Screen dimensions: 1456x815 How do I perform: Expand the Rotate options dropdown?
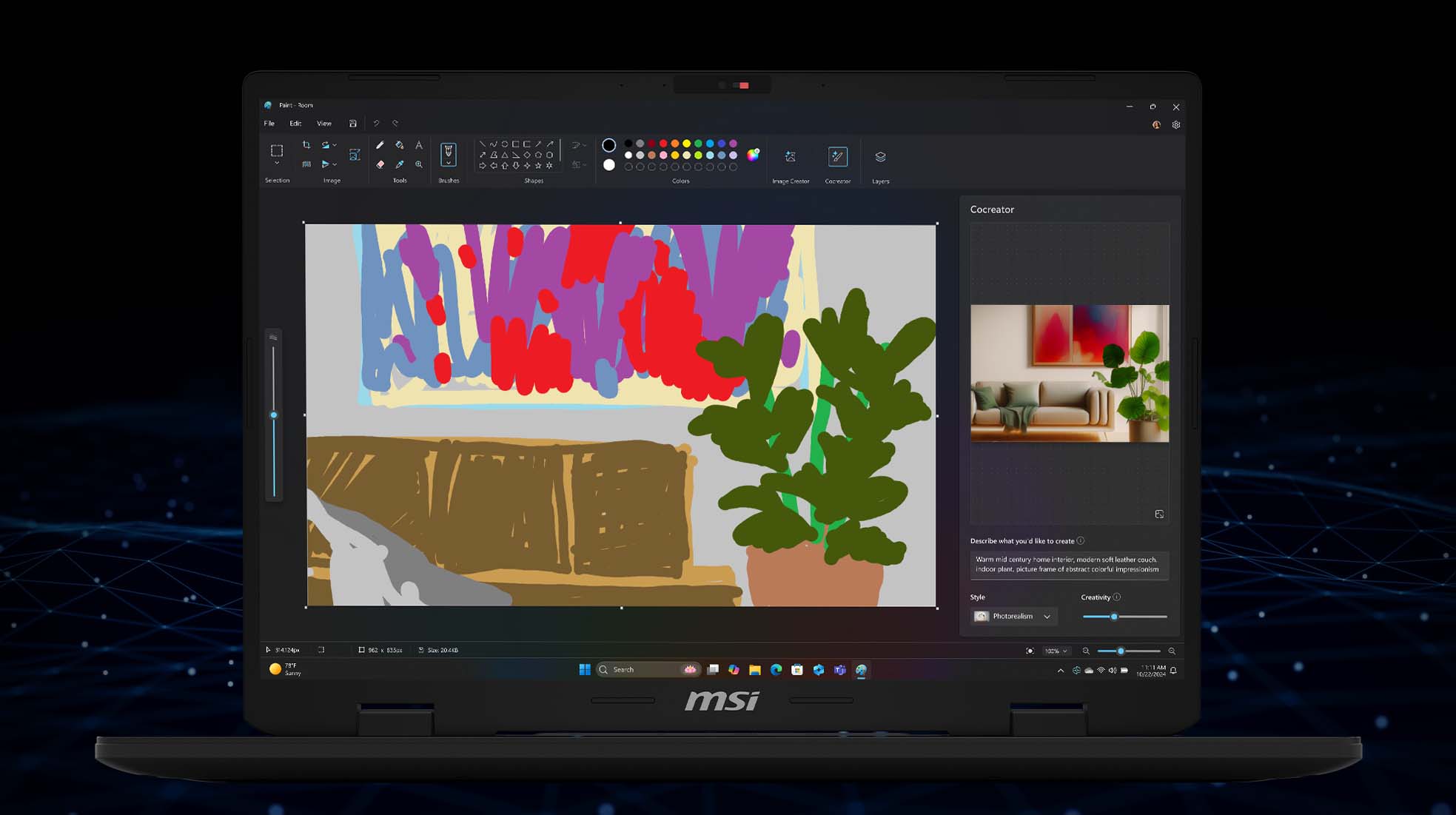click(334, 145)
